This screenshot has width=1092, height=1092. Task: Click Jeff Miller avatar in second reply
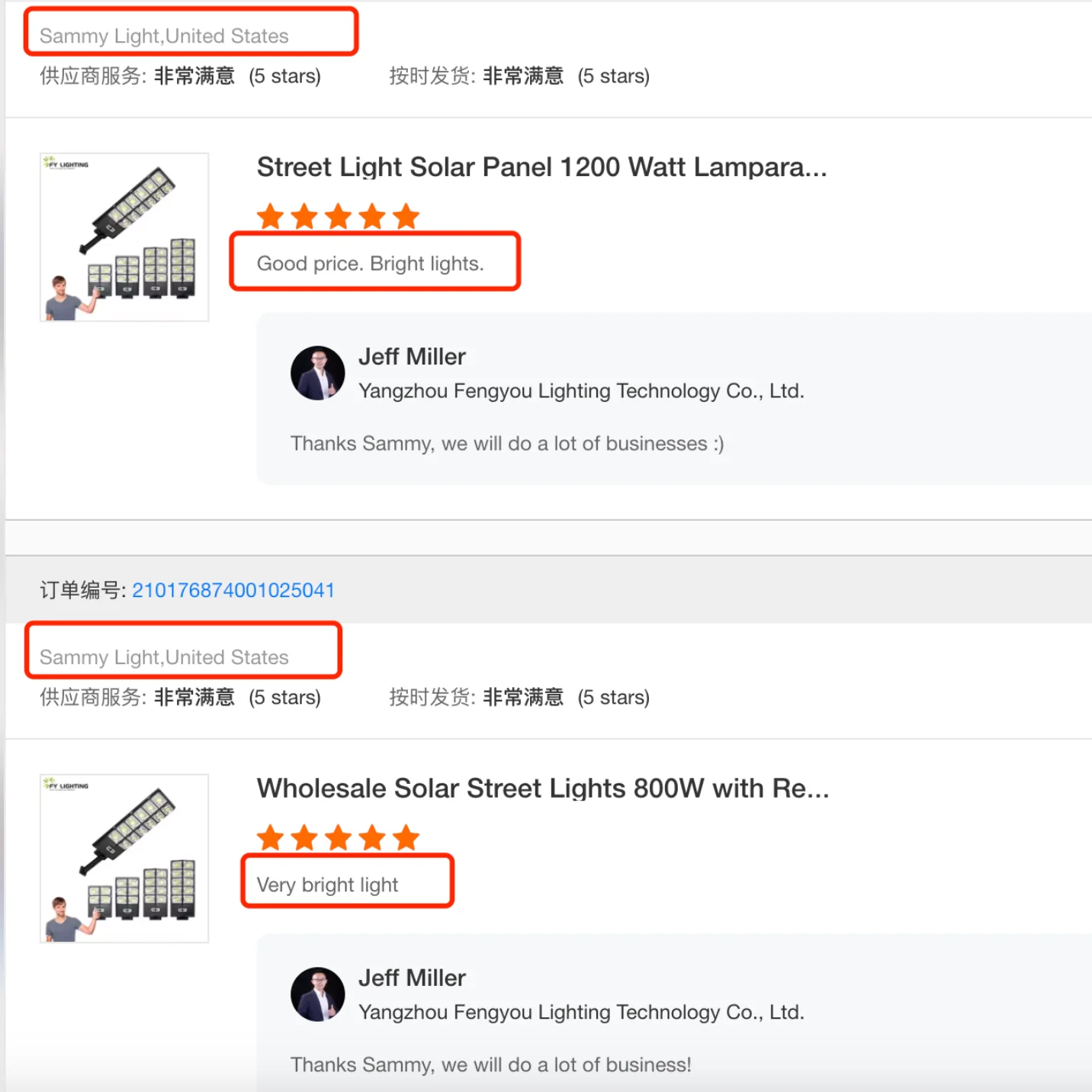318,994
